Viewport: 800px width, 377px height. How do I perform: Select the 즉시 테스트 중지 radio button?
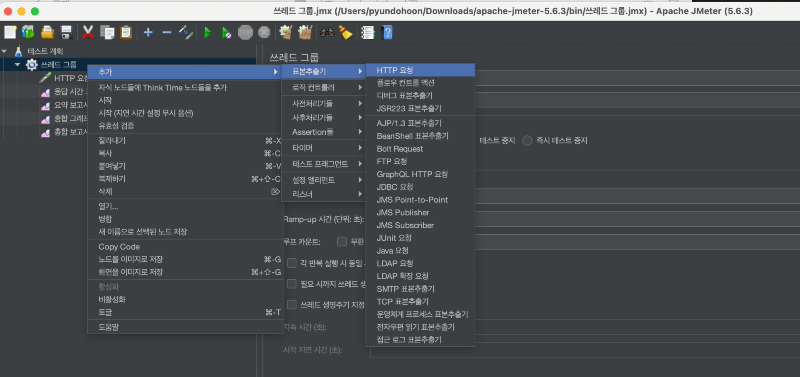(528, 140)
